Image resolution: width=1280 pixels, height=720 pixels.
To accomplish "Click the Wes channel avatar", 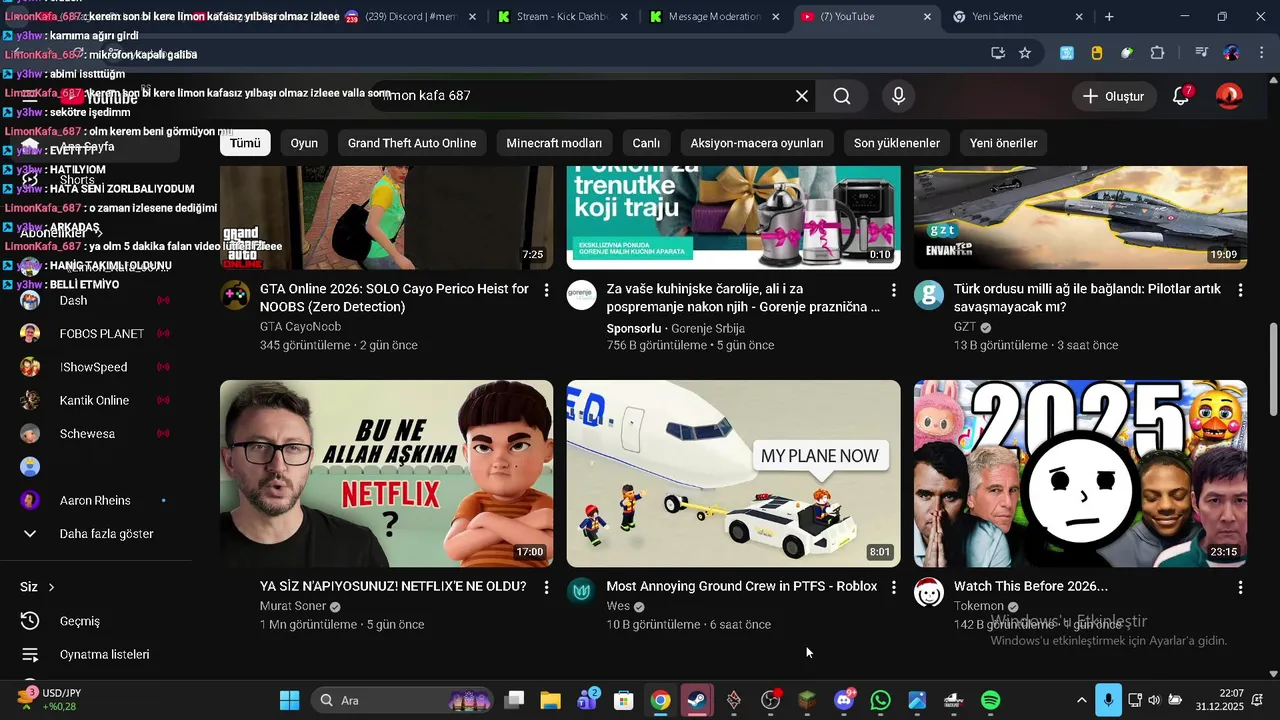I will [582, 592].
